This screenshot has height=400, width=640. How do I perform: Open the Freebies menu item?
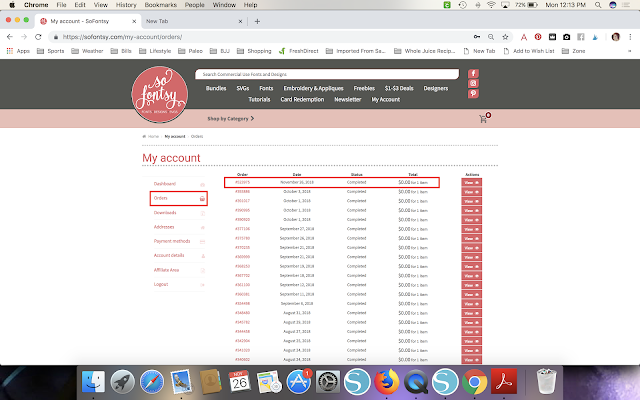364,88
